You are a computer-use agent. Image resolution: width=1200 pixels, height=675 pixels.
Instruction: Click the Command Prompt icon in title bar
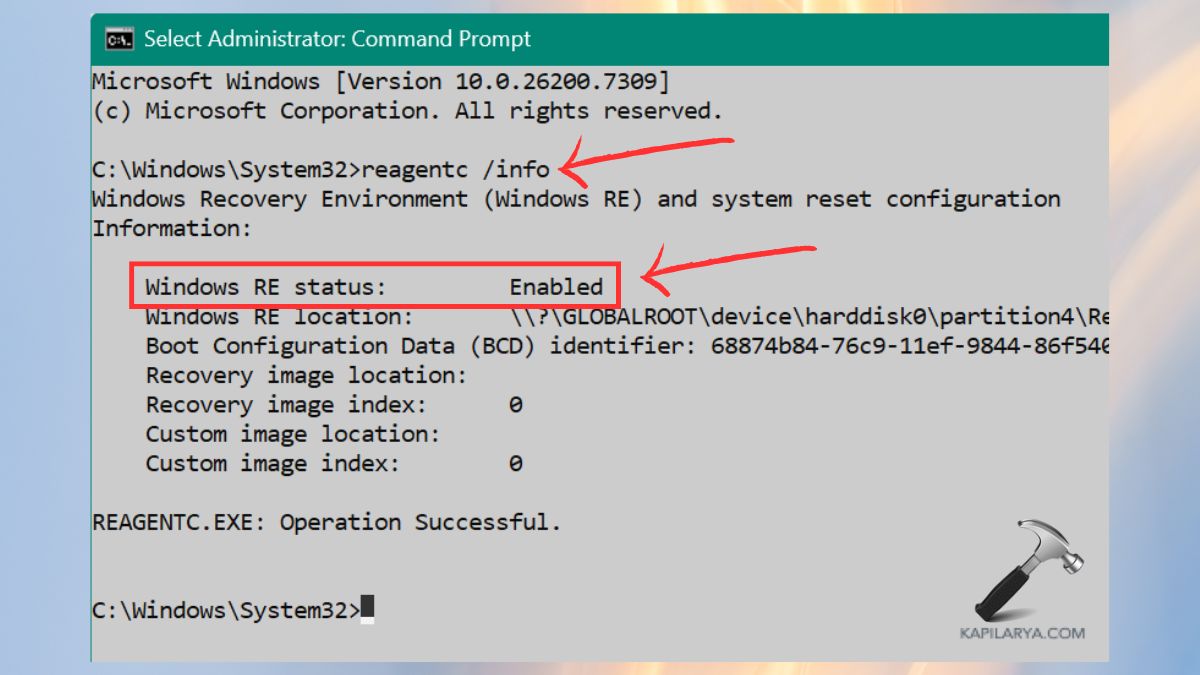[120, 38]
